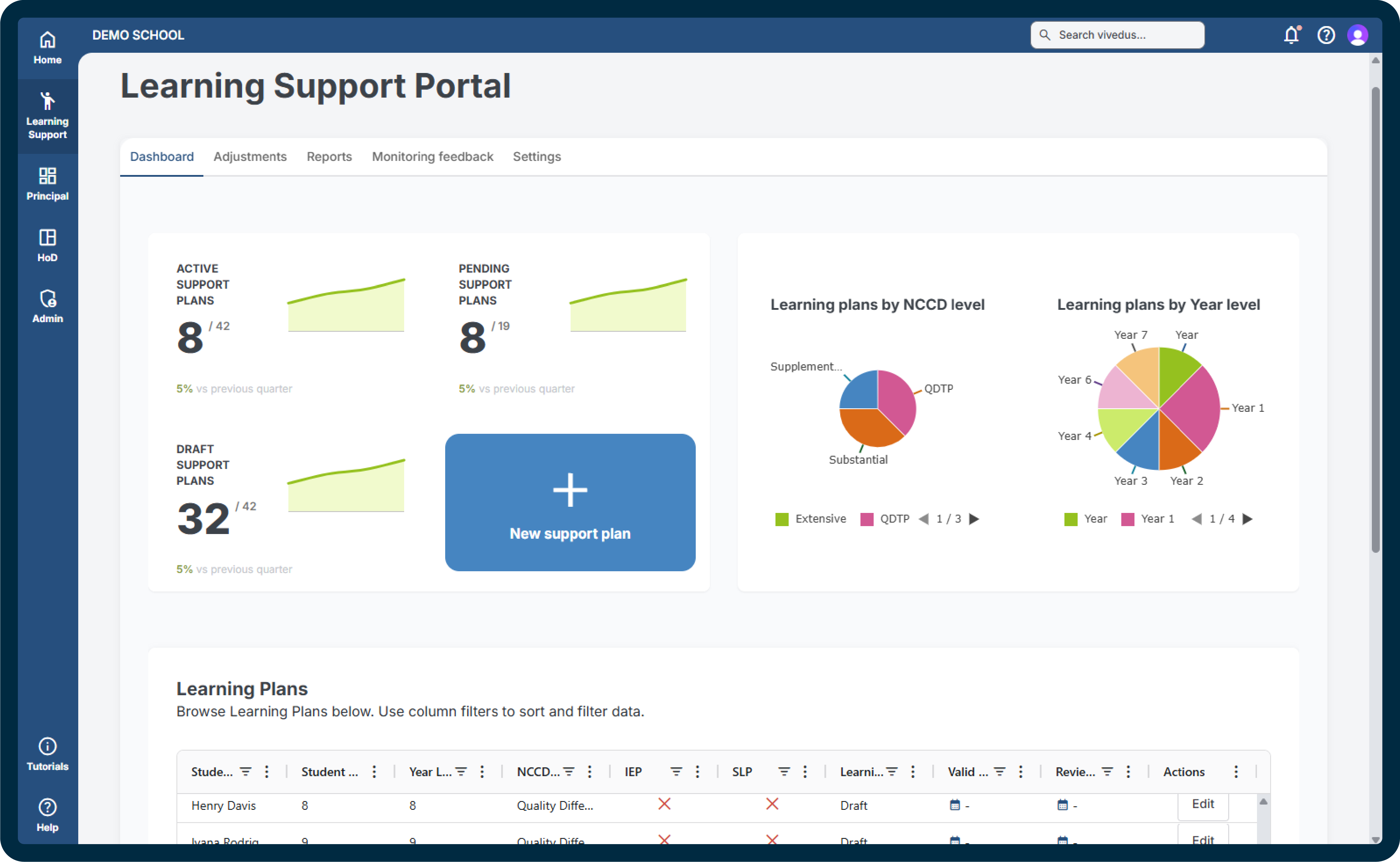This screenshot has width=1400, height=862.
Task: Open Year Level column filter icon
Action: 461,771
